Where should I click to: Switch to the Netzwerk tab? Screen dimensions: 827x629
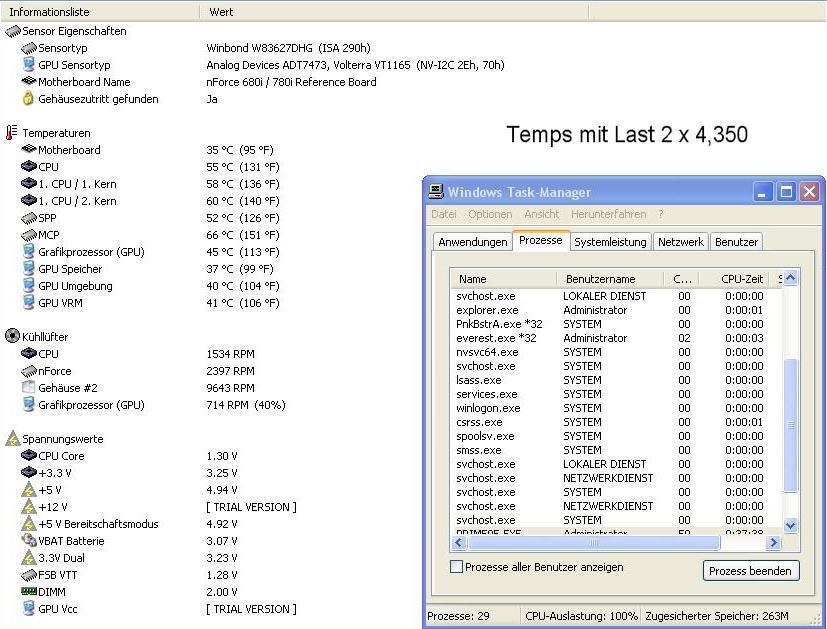[680, 242]
